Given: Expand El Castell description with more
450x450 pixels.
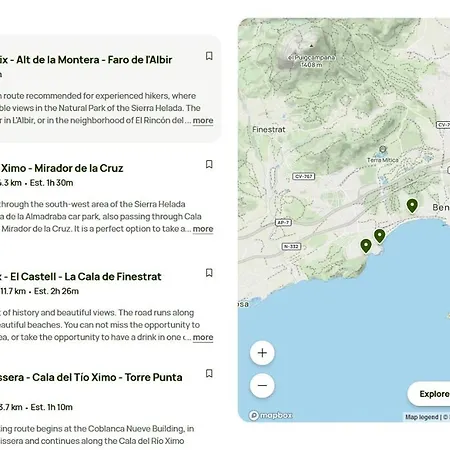Looking at the screenshot, I should [x=203, y=337].
